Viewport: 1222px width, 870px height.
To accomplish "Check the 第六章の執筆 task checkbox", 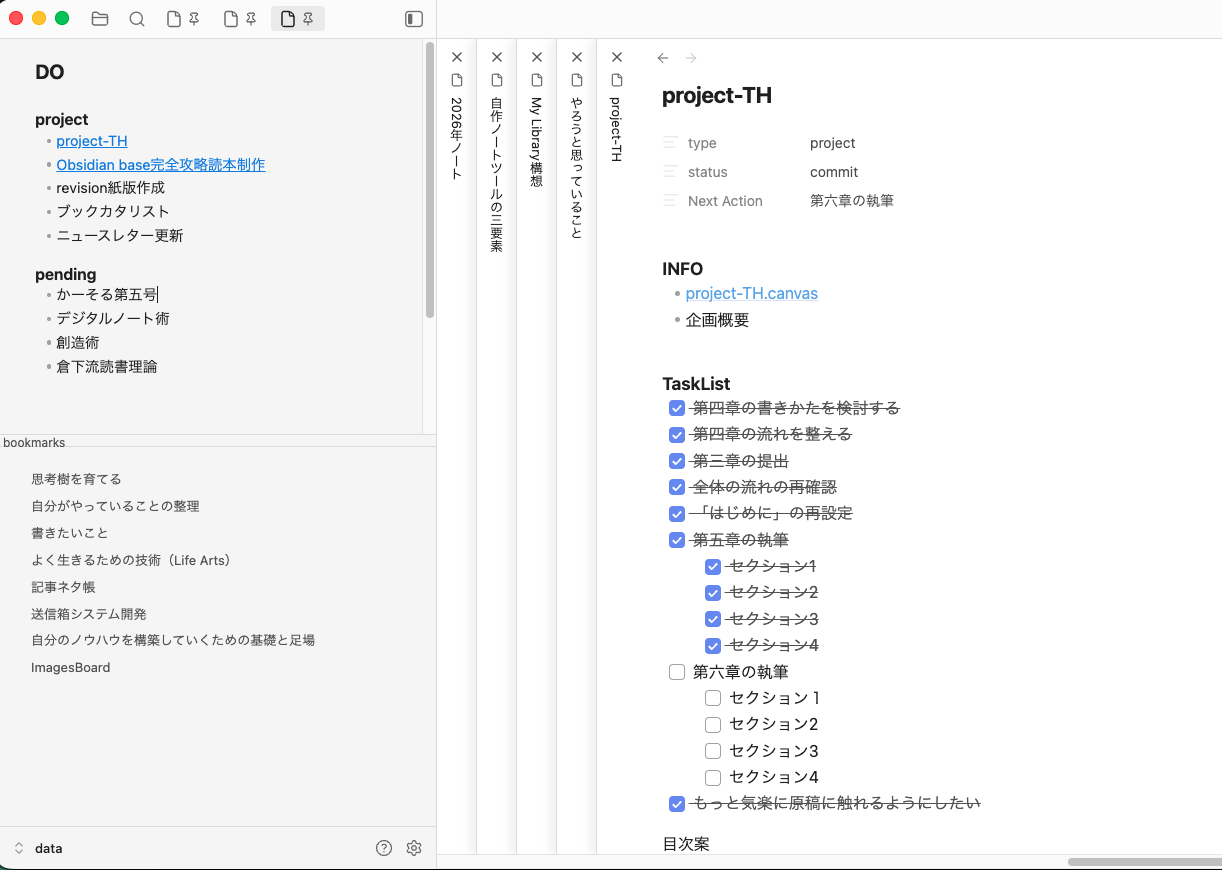I will [x=677, y=672].
